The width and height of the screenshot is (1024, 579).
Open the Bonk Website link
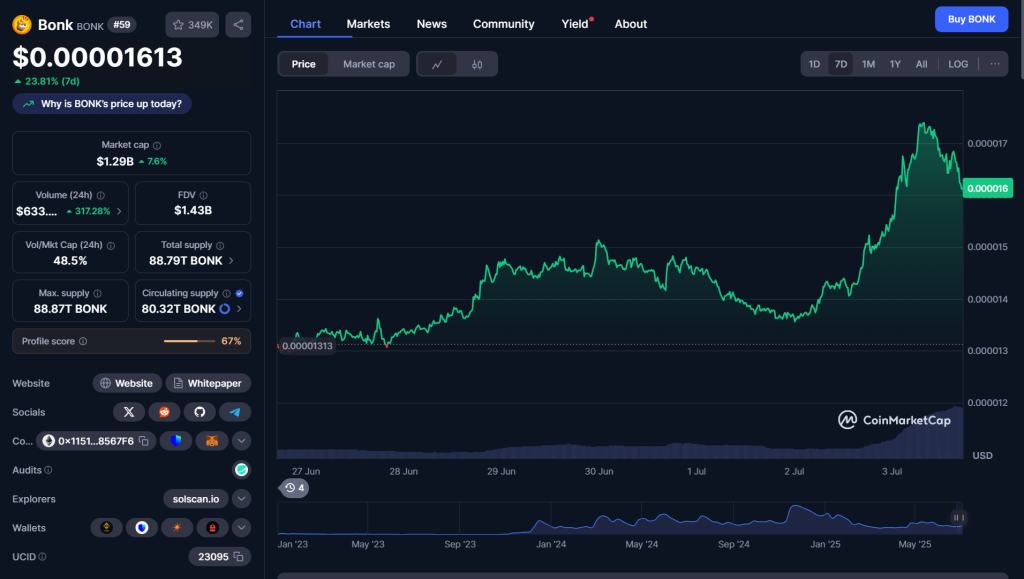pyautogui.click(x=127, y=383)
